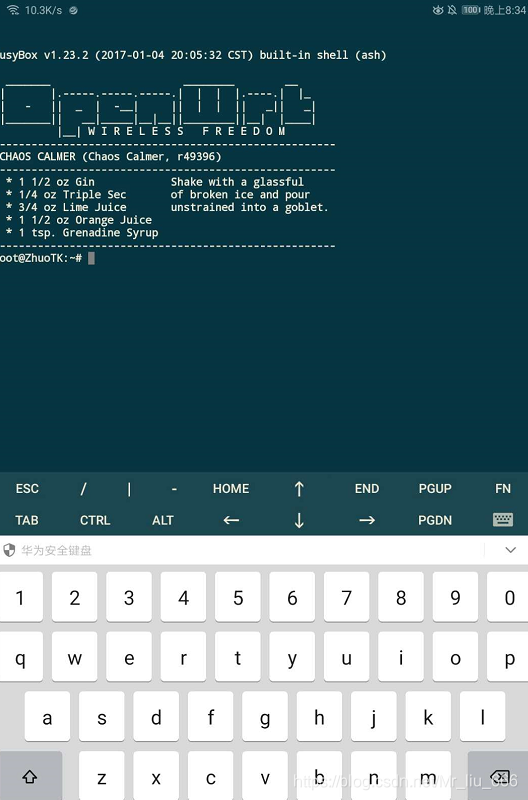Image resolution: width=528 pixels, height=800 pixels.
Task: Tap the up arrow key in terminal toolbar
Action: tap(299, 489)
